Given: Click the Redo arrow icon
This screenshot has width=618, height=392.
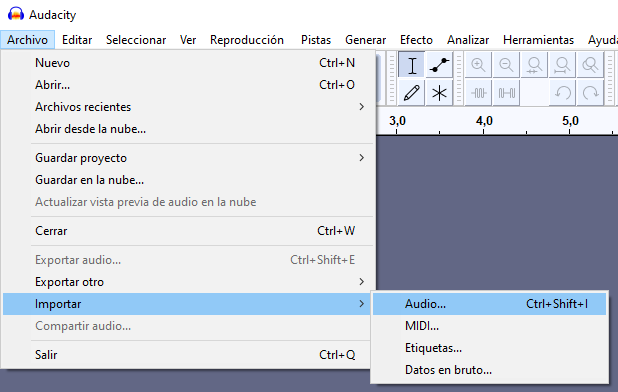Looking at the screenshot, I should [590, 93].
